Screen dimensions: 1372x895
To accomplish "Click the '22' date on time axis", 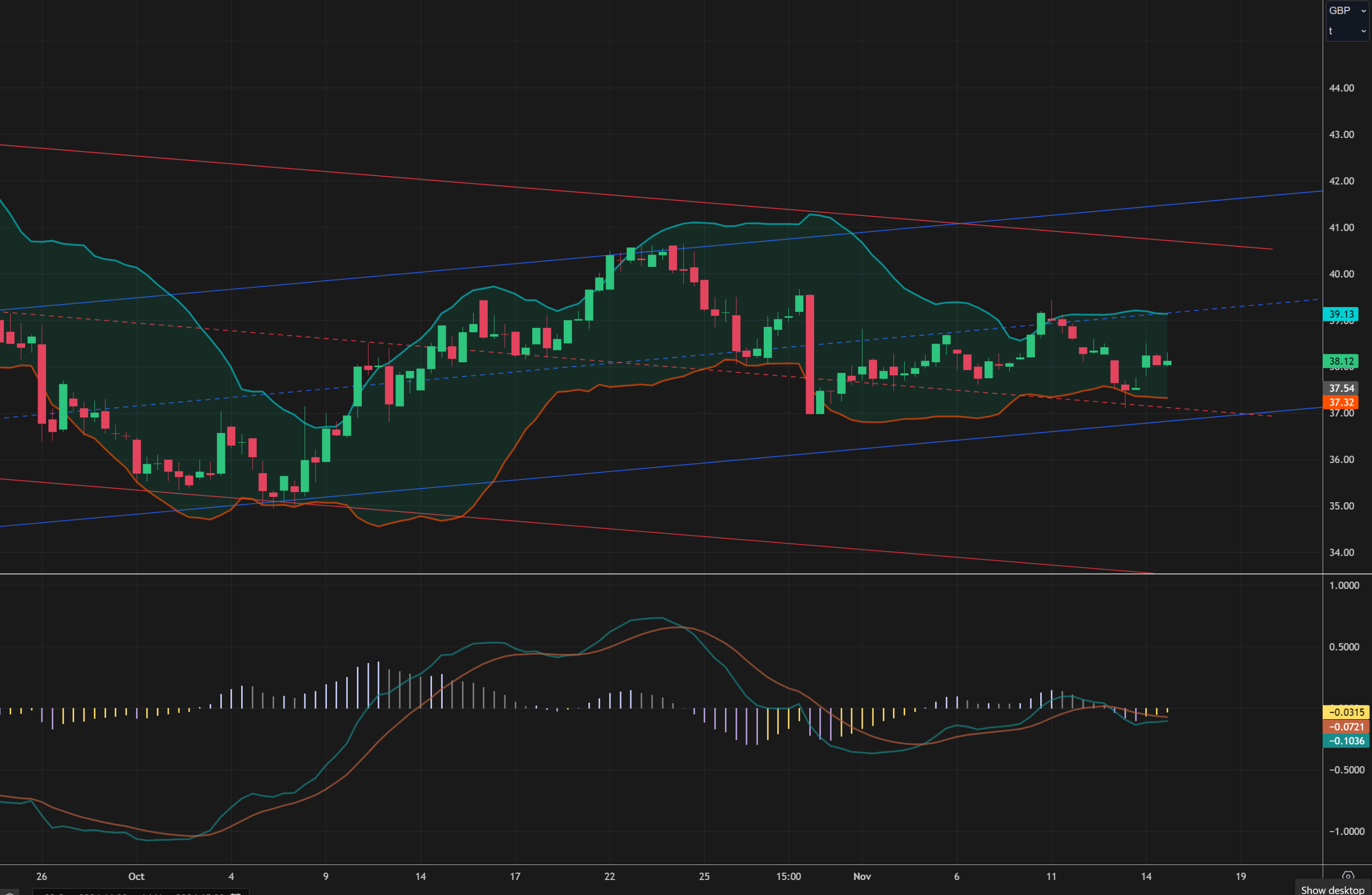I will click(x=609, y=877).
